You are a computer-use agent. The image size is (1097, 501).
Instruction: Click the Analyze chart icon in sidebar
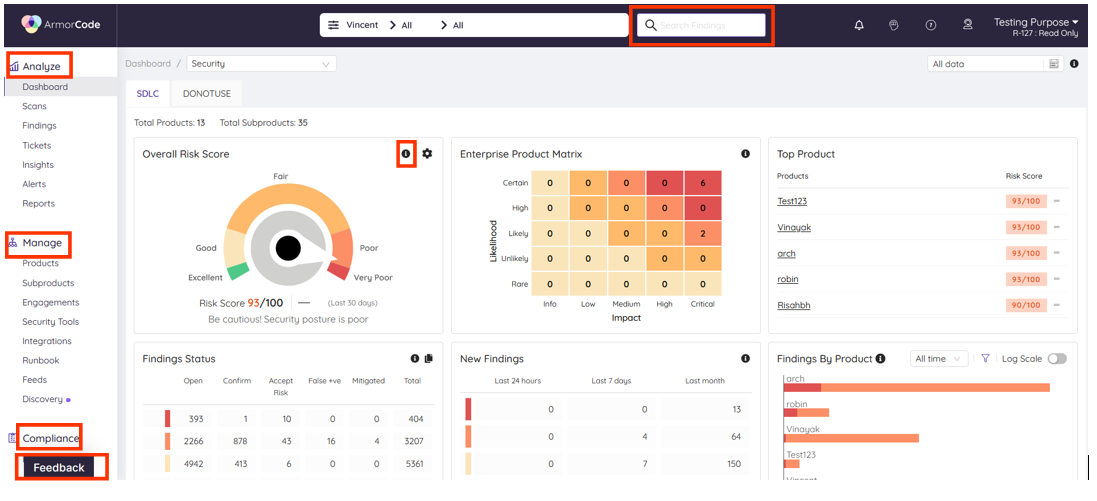(13, 66)
